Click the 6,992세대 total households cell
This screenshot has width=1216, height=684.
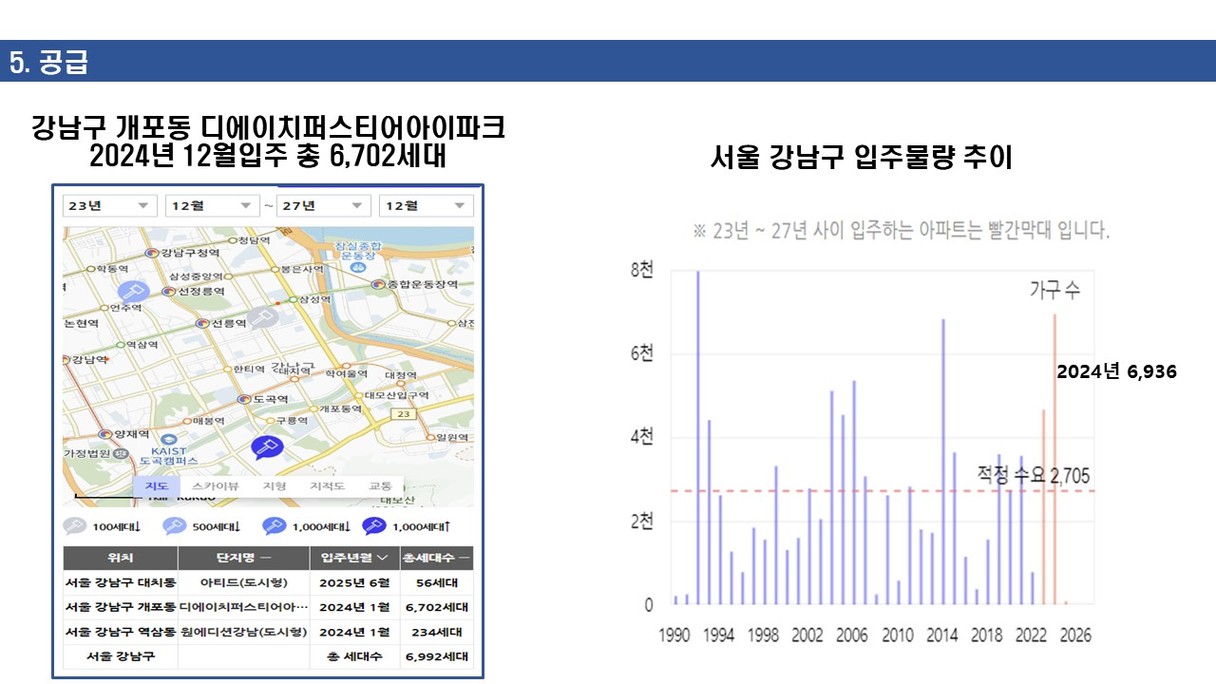[437, 657]
